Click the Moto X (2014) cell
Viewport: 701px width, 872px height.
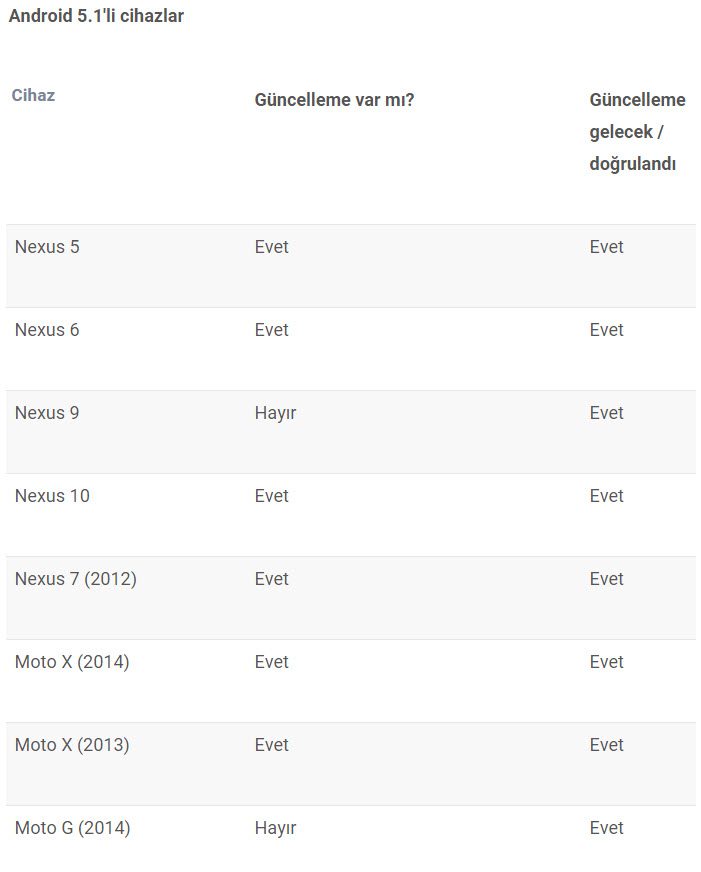pyautogui.click(x=72, y=661)
